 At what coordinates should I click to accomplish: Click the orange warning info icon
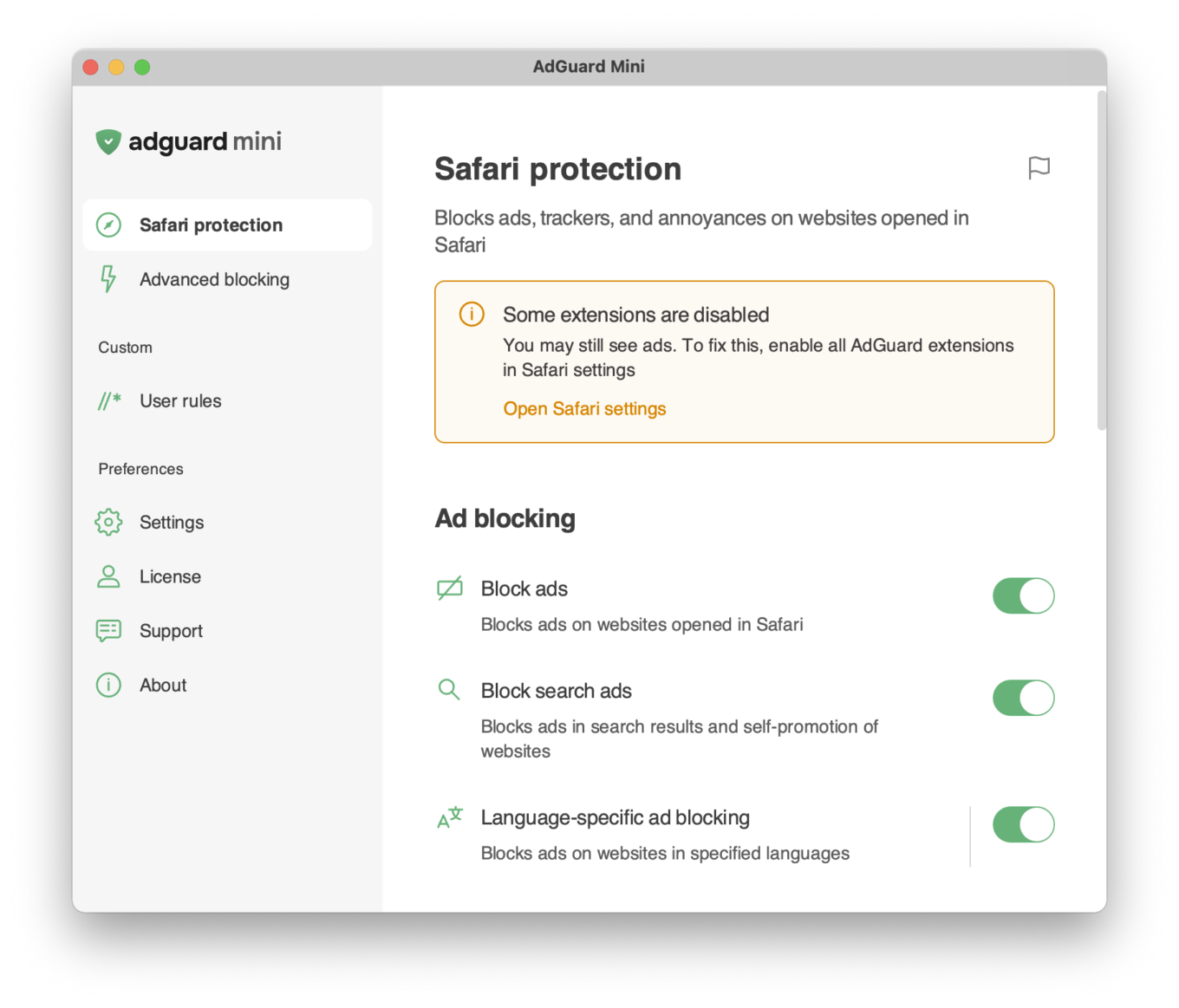[x=472, y=314]
